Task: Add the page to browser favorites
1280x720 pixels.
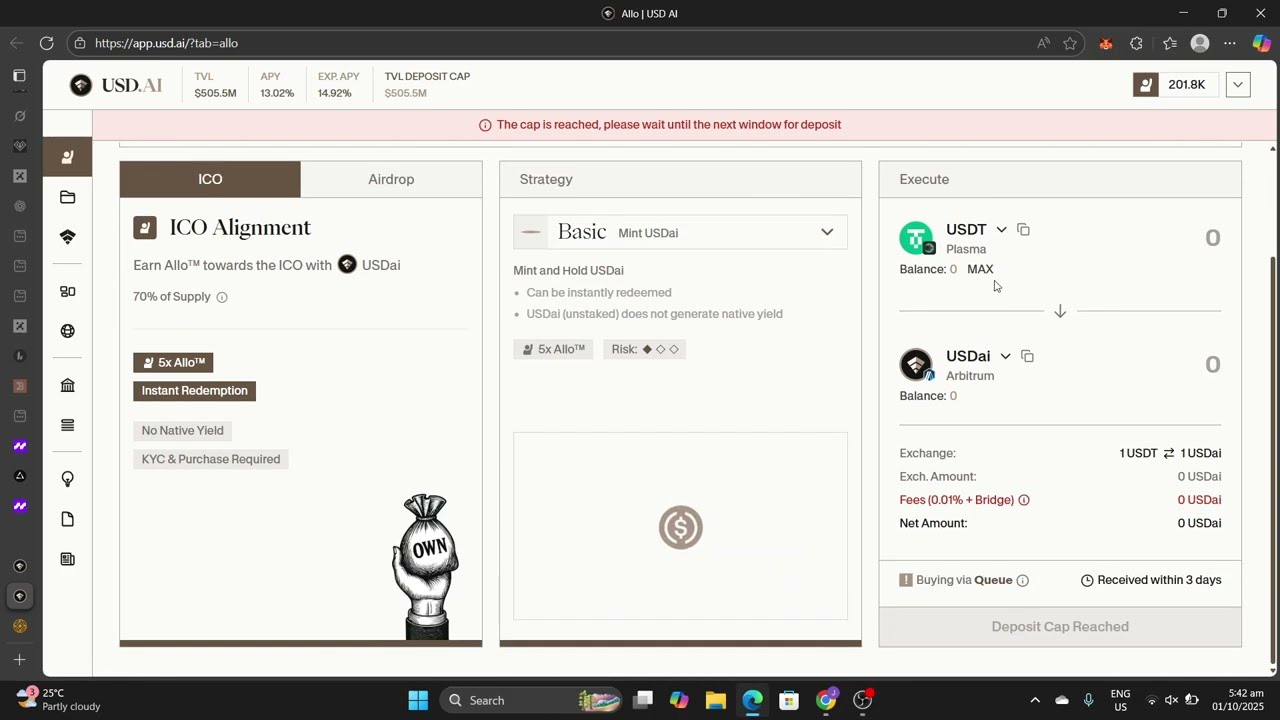Action: point(1070,43)
